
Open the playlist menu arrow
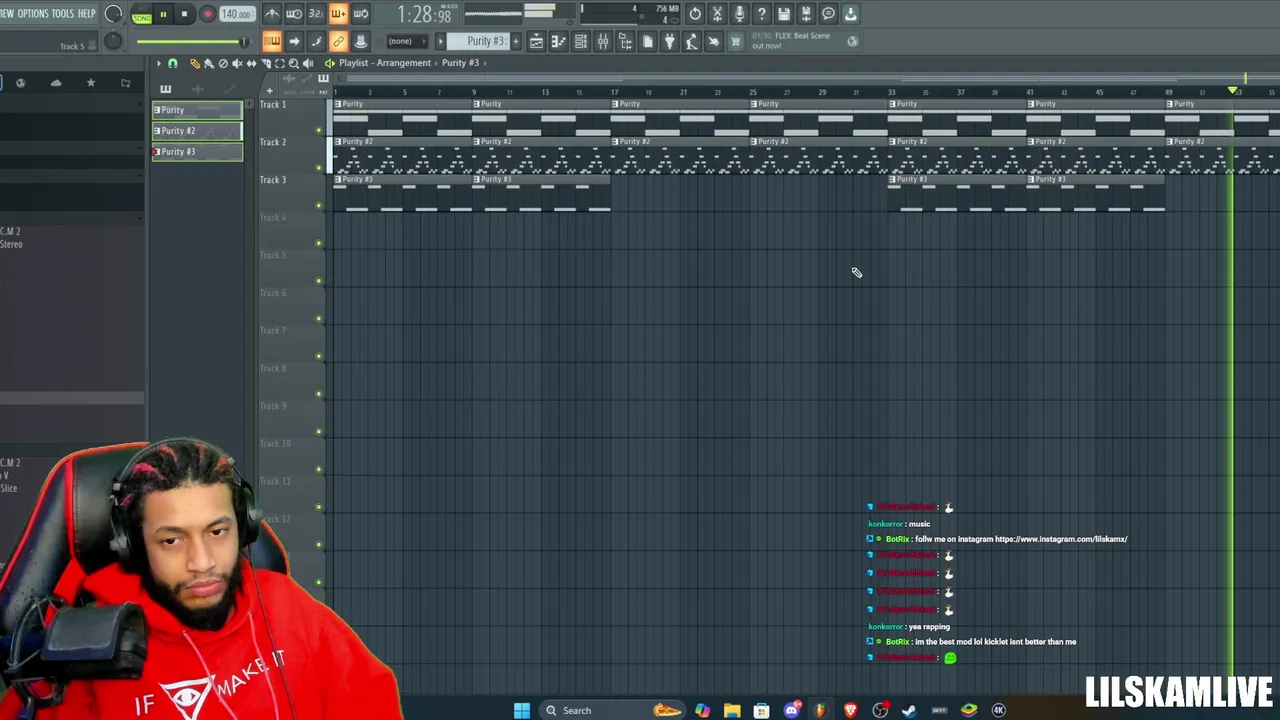tap(158, 63)
